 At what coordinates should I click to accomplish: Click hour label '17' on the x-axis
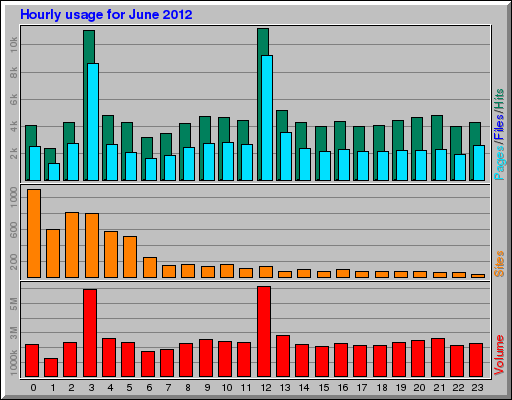(362, 388)
